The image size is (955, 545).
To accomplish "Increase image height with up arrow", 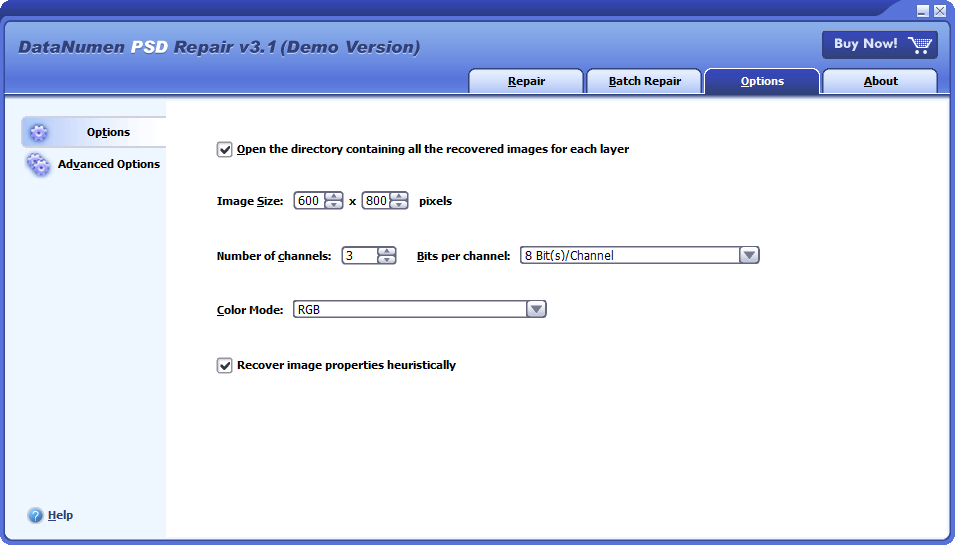I will click(399, 196).
